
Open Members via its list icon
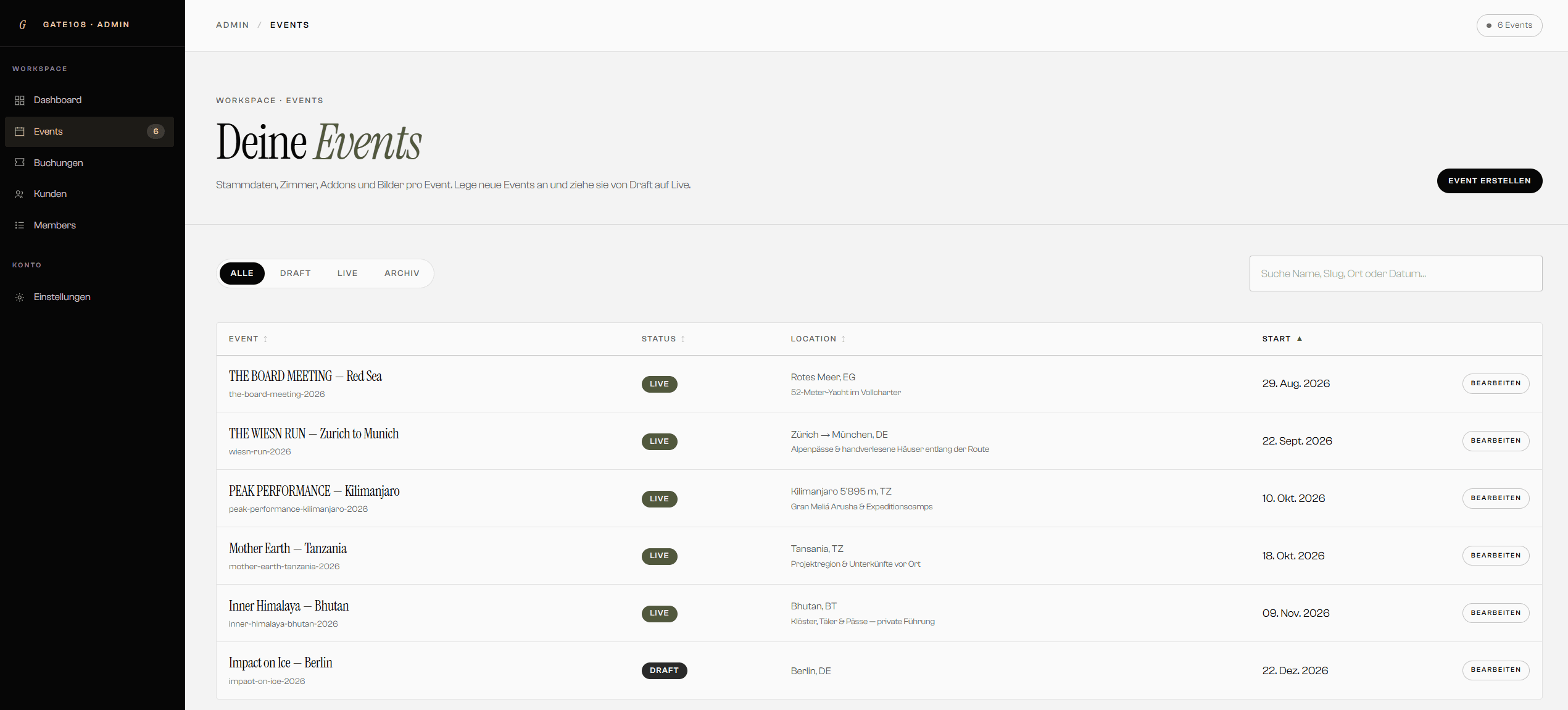click(20, 225)
